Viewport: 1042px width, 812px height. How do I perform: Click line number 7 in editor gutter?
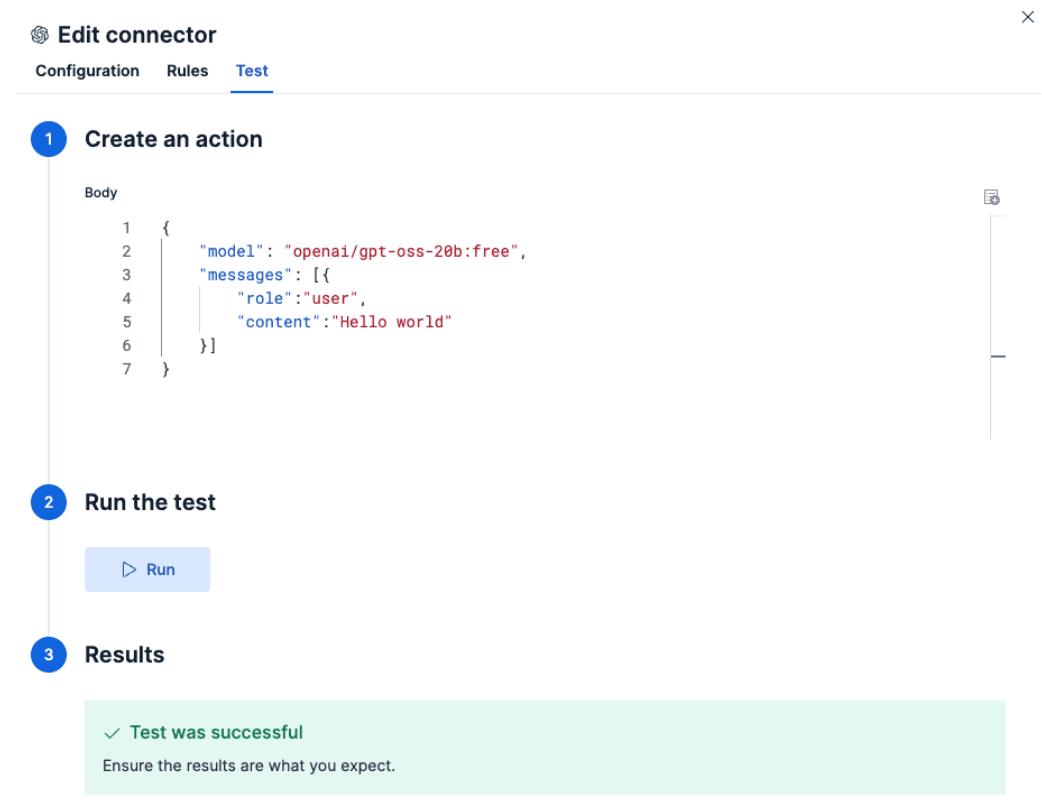[x=126, y=369]
